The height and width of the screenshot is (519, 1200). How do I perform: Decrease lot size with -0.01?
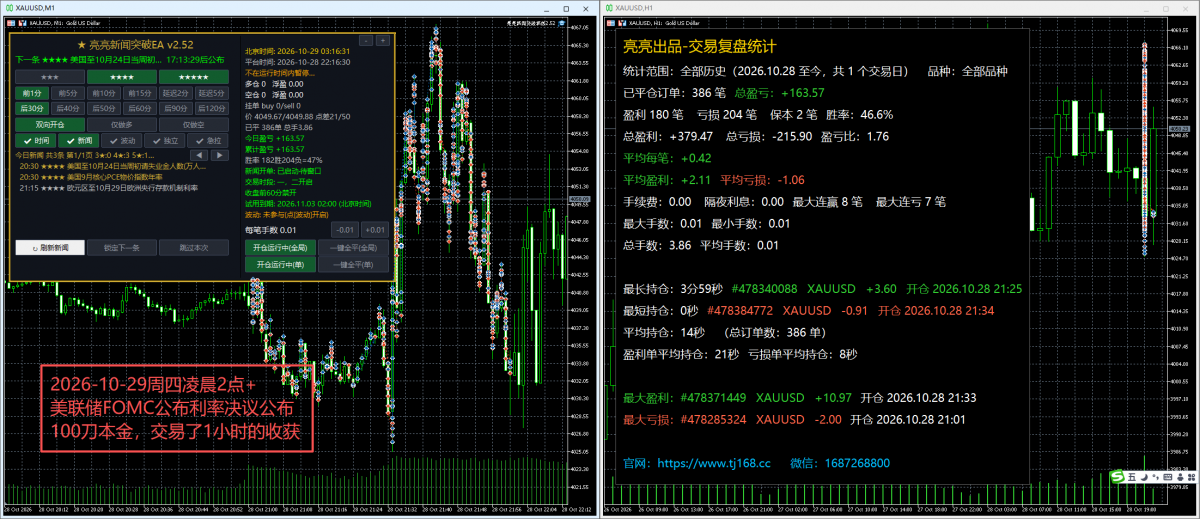tap(345, 230)
